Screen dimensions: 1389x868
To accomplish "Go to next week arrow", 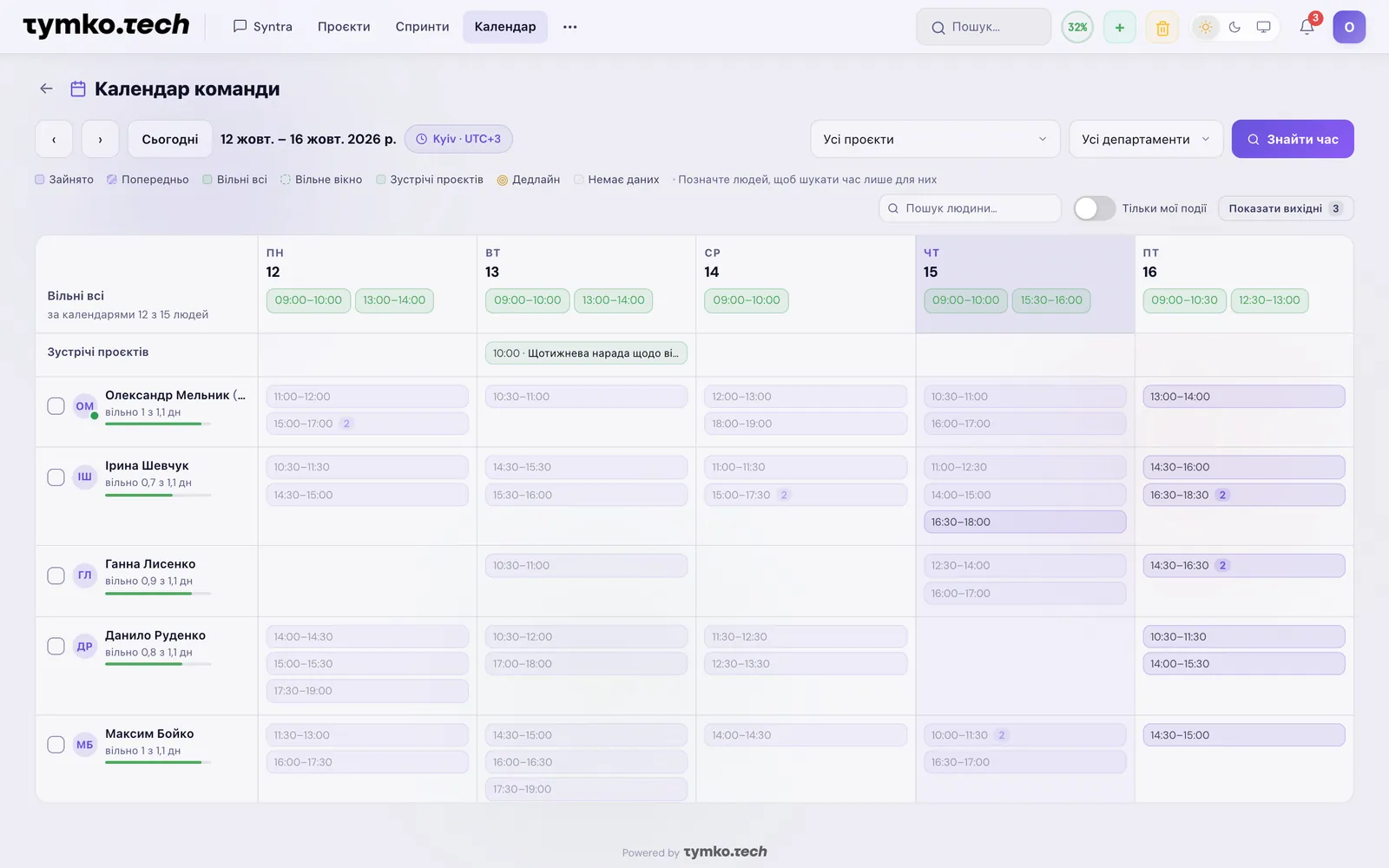I will click(100, 139).
